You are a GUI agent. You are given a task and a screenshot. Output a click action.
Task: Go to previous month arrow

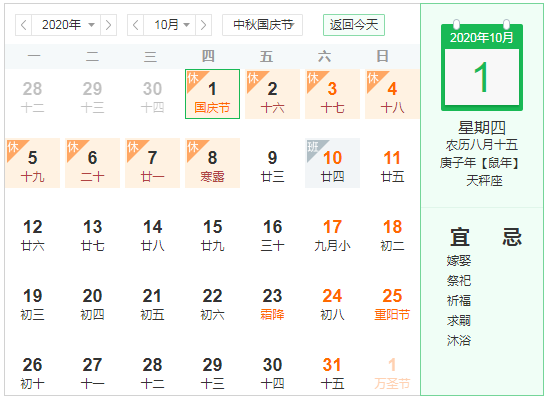pos(136,25)
